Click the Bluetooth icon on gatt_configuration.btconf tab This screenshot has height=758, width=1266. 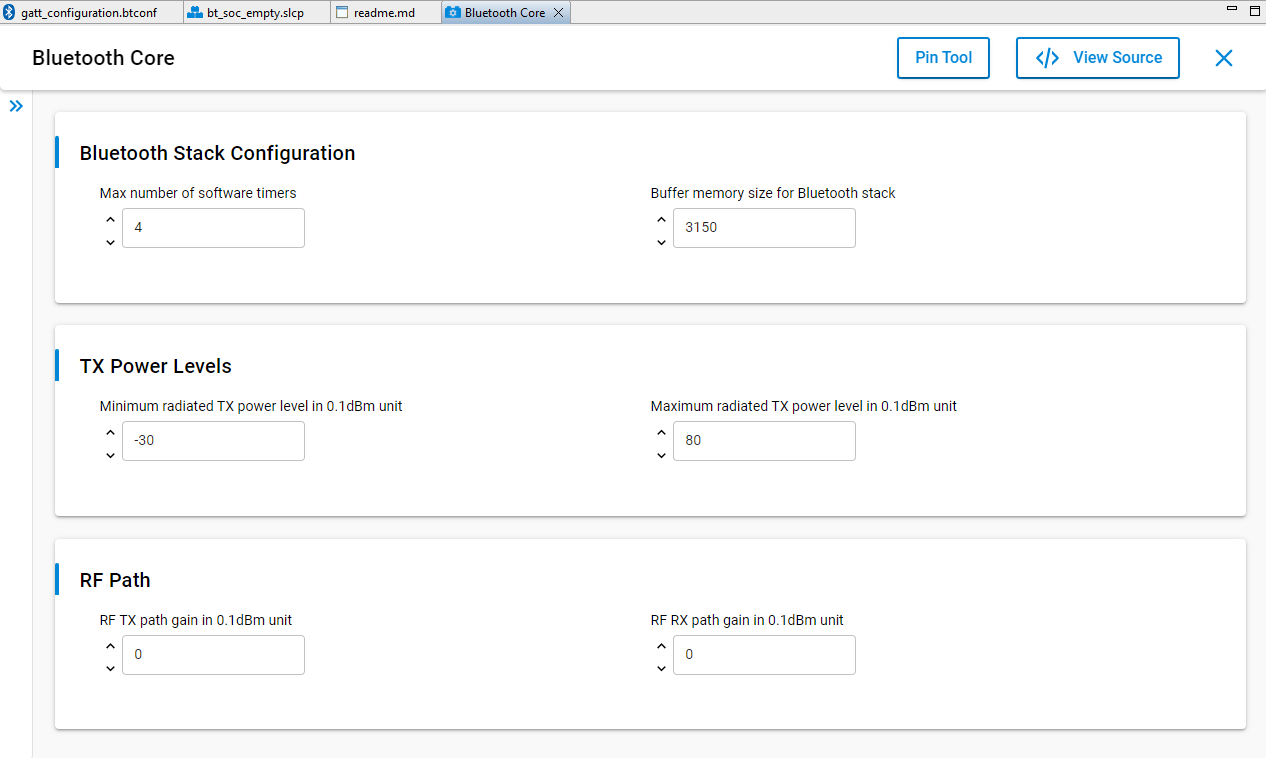pos(10,12)
